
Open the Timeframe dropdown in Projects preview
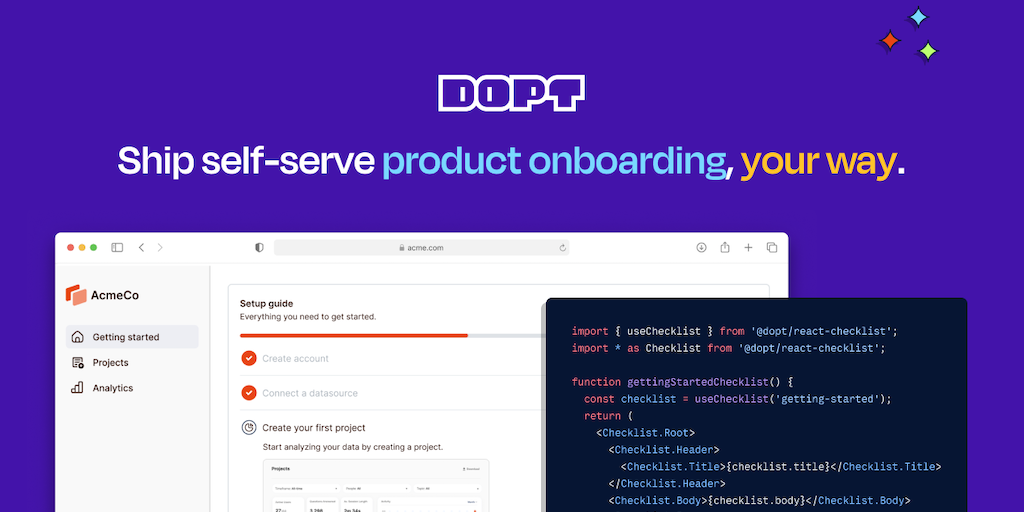coord(306,488)
